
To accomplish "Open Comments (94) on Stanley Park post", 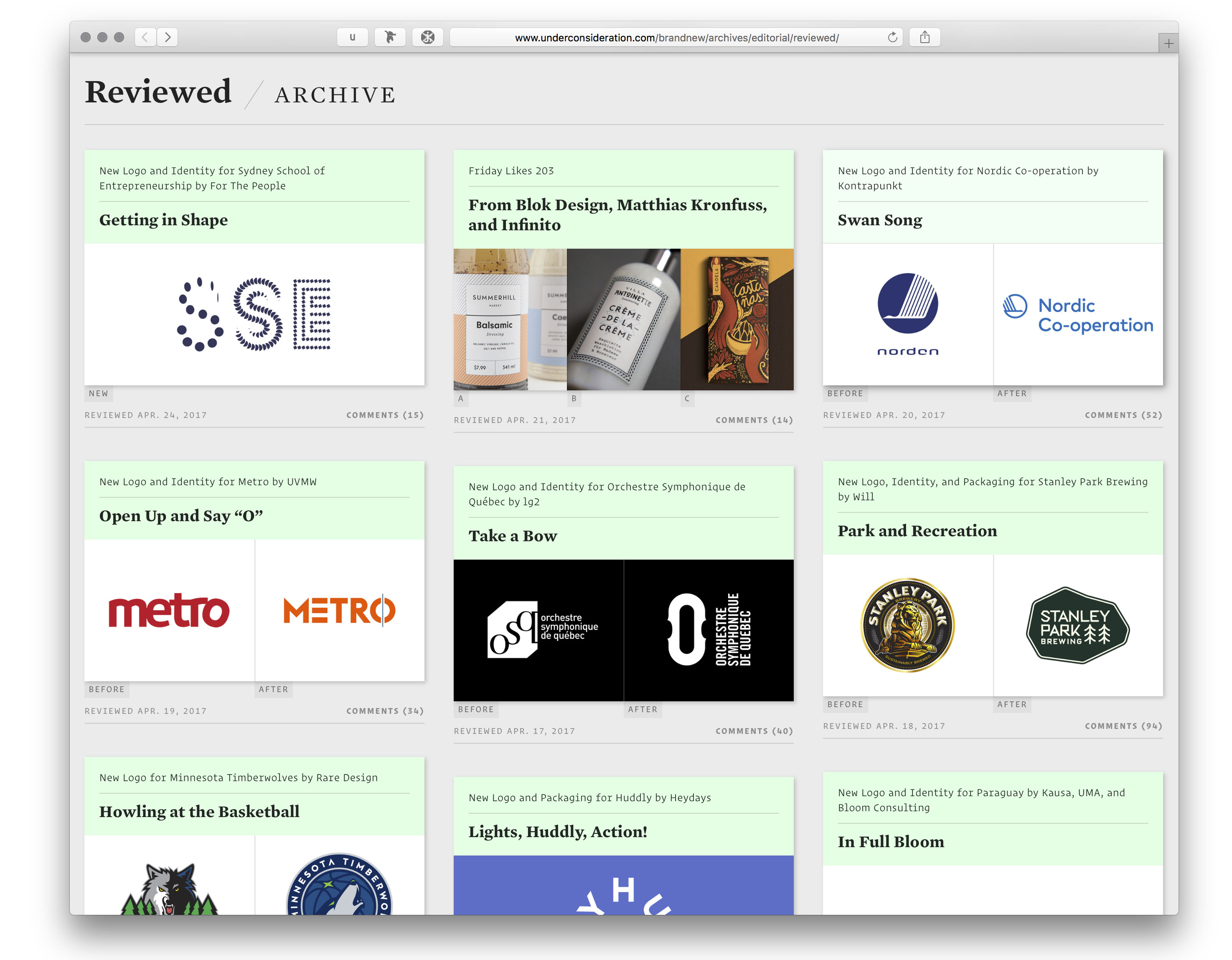I will point(1123,726).
